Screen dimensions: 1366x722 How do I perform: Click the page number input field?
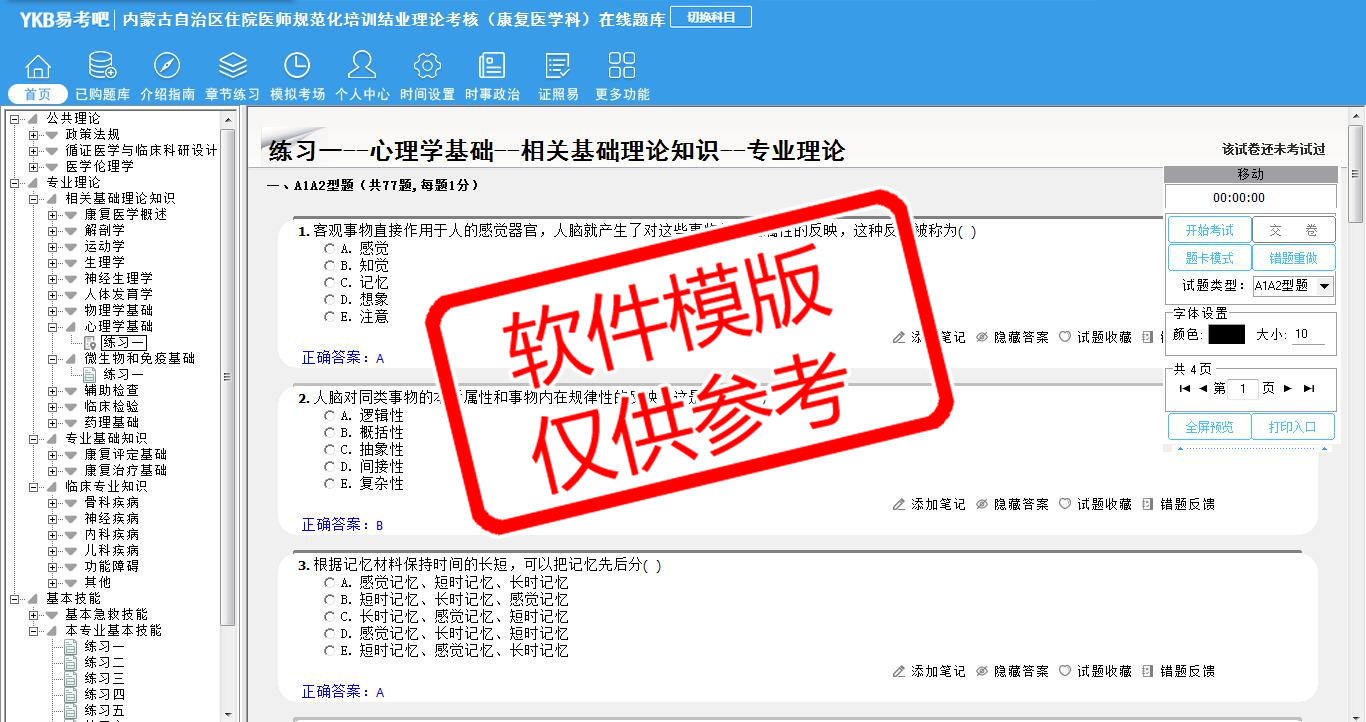(x=1242, y=389)
